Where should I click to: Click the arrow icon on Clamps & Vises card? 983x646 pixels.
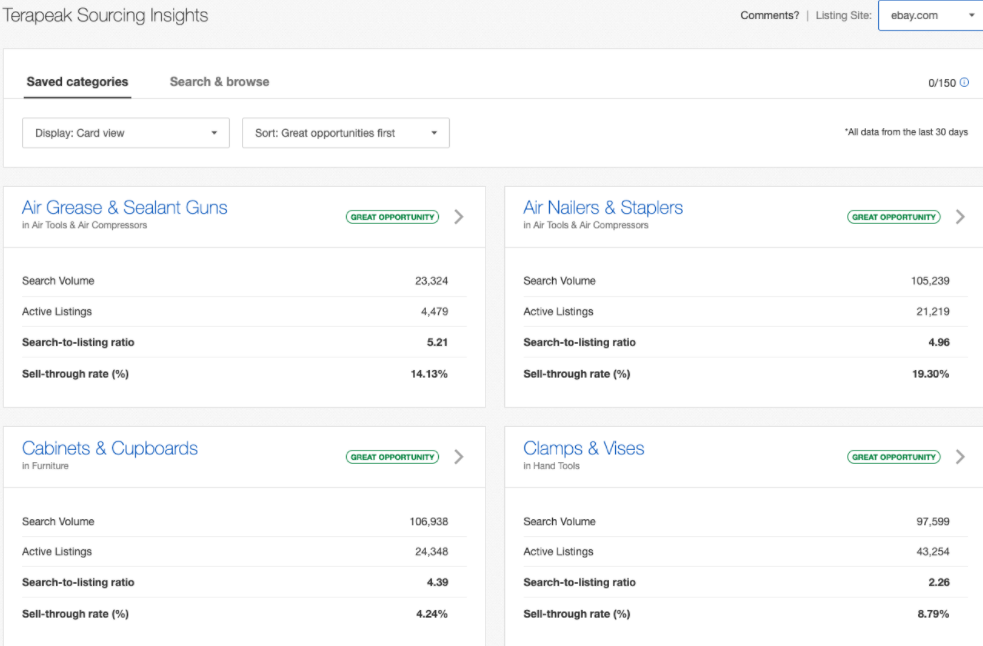pos(960,457)
